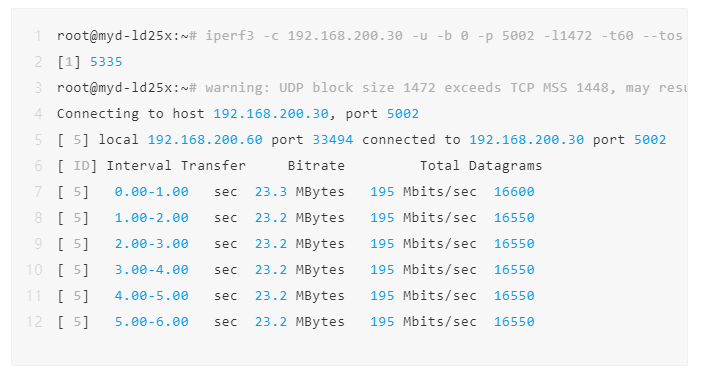
Task: Click interval 4.00-5.00 value
Action: pyautogui.click(x=152, y=296)
